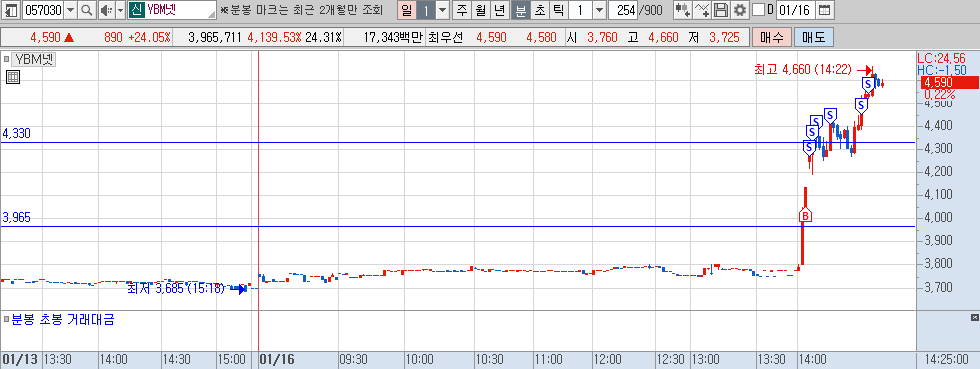
Task: Click the 매수 buy button
Action: click(772, 37)
